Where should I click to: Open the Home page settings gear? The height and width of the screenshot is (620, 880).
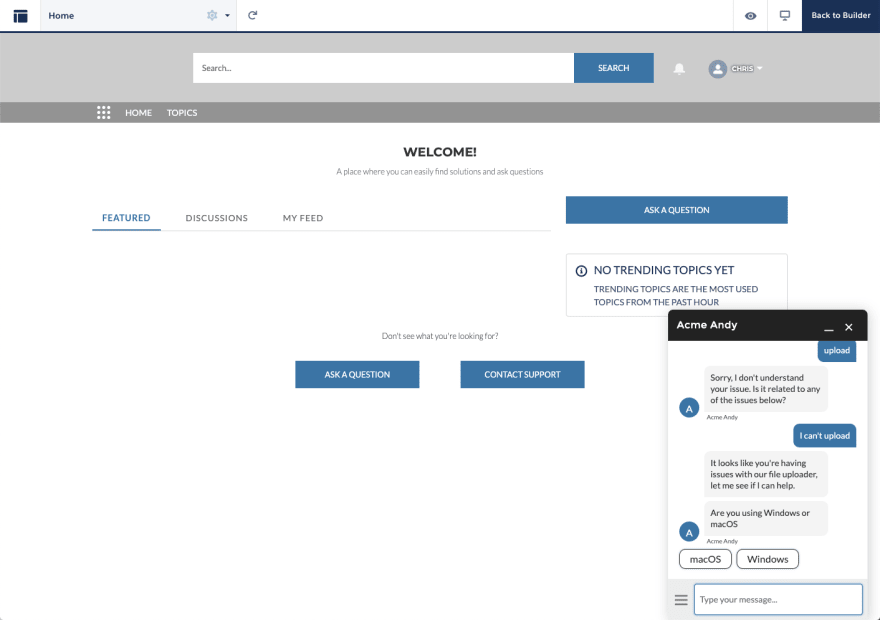[x=212, y=16]
